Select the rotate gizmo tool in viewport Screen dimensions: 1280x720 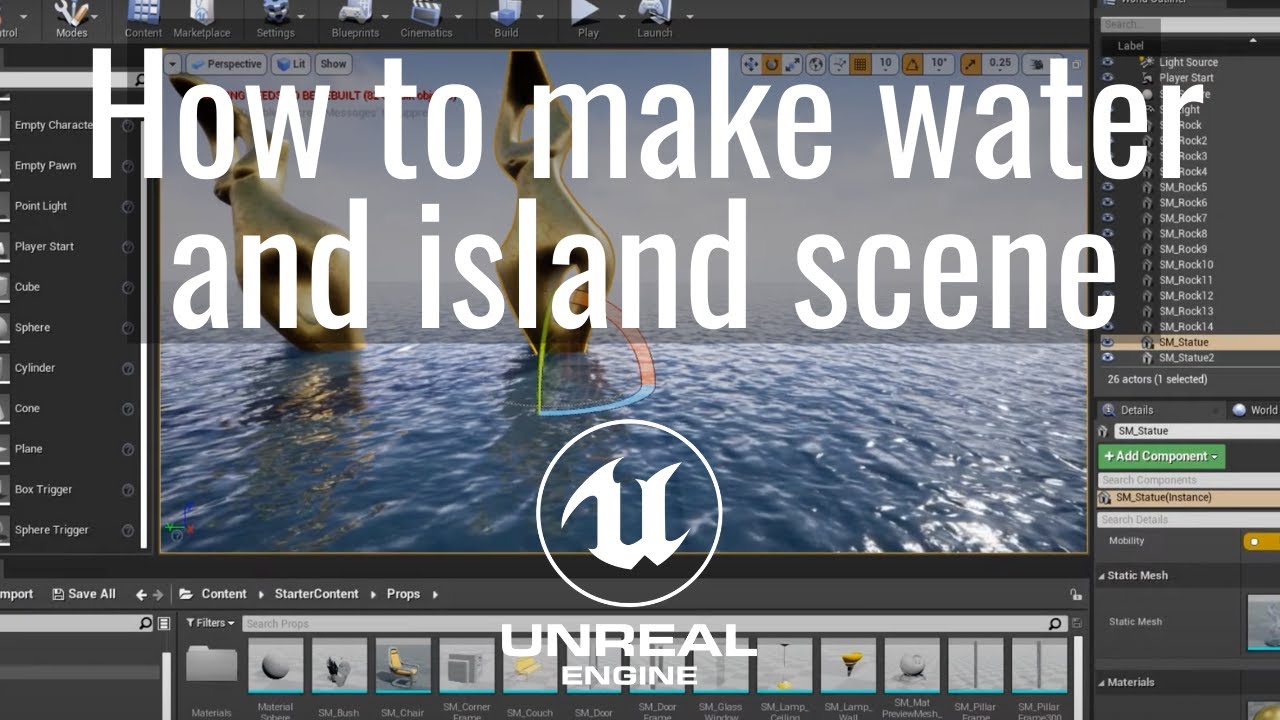(772, 65)
